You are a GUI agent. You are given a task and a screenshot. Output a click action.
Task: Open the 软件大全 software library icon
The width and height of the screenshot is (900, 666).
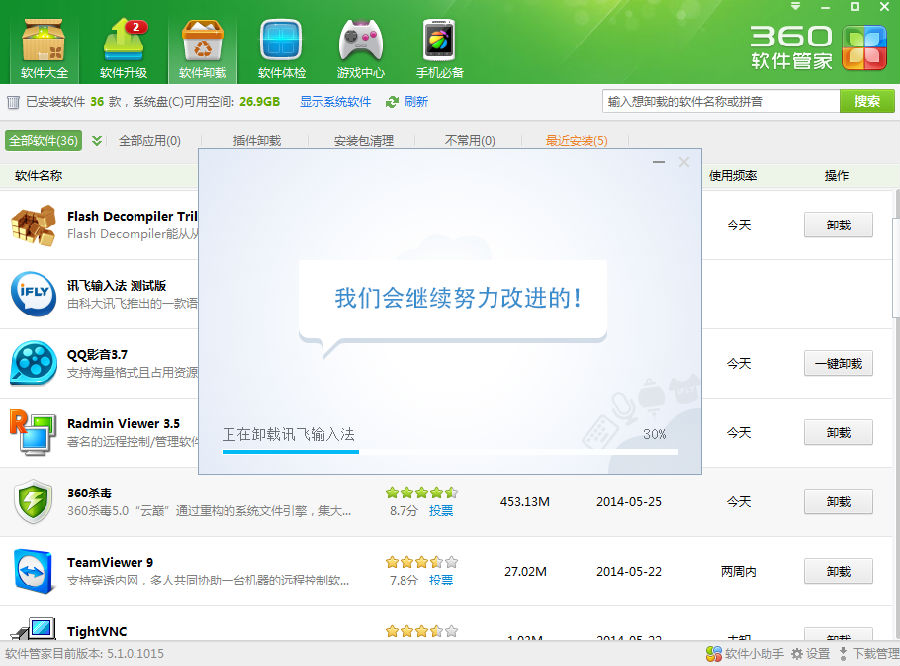[x=44, y=49]
